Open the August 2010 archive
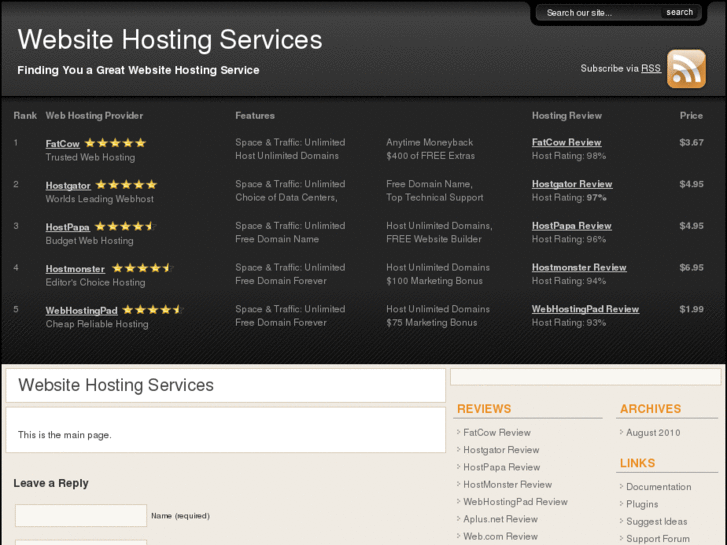 [653, 433]
